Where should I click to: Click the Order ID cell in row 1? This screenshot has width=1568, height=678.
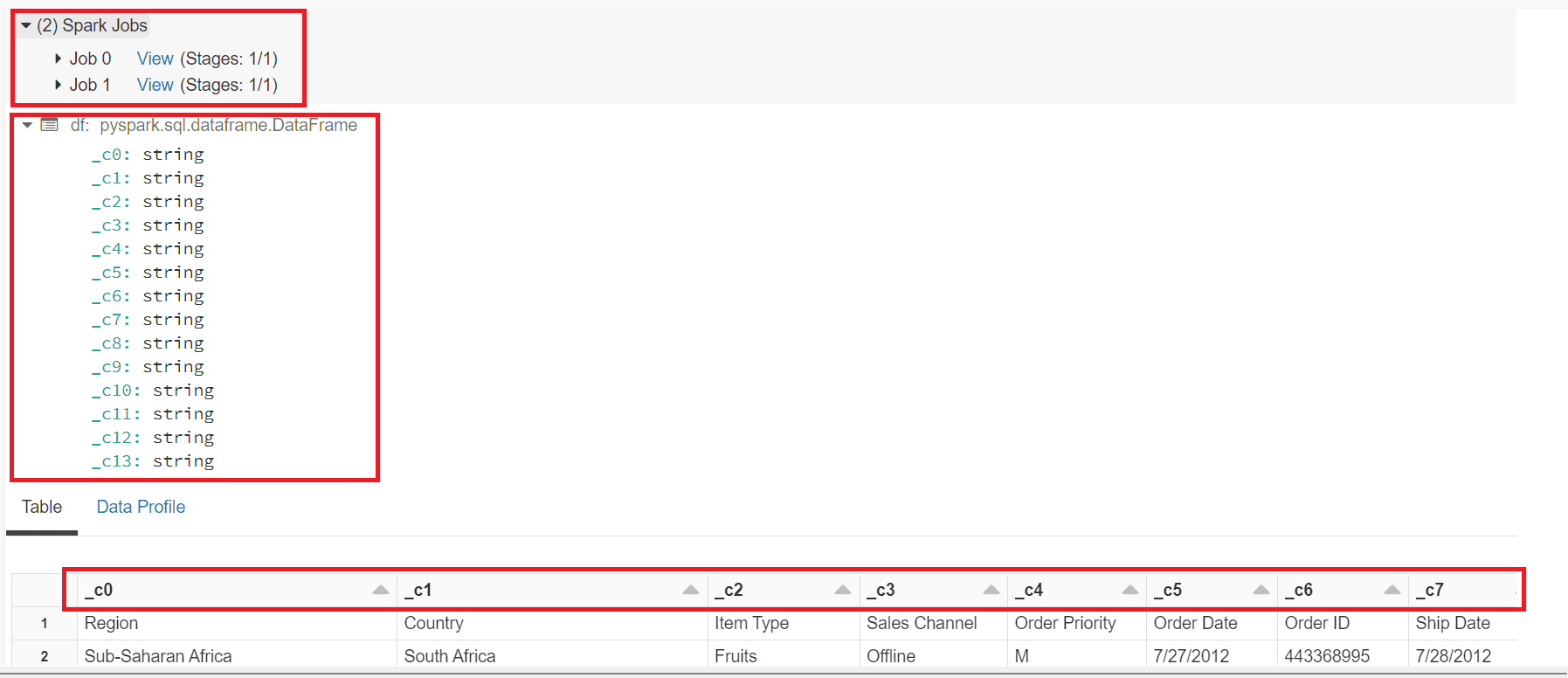[x=1316, y=623]
